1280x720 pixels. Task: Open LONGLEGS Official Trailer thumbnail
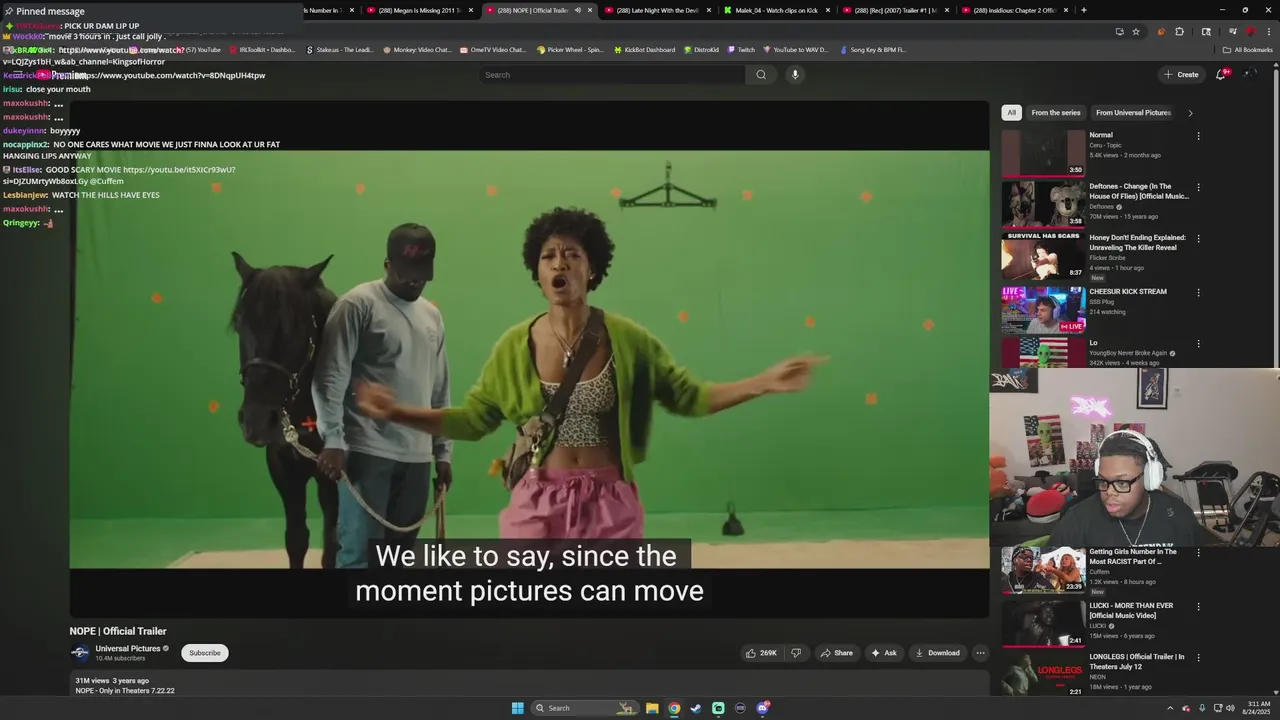click(x=1043, y=674)
